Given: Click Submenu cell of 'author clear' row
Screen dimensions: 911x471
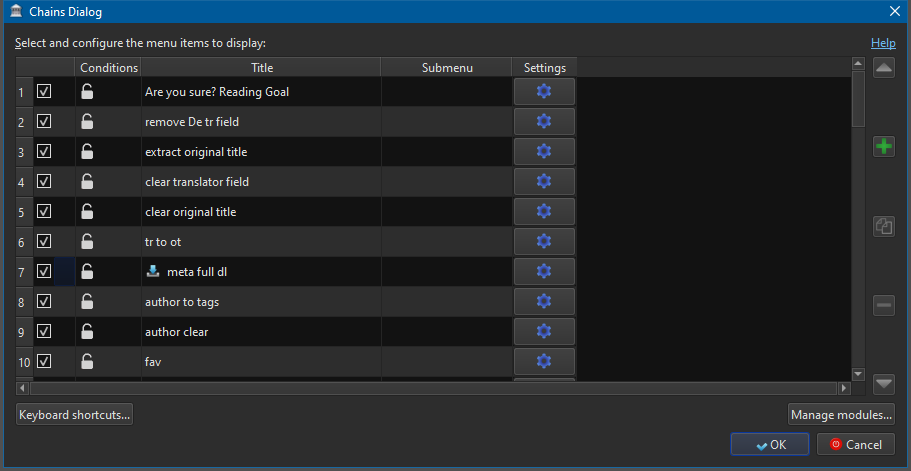Looking at the screenshot, I should [447, 332].
